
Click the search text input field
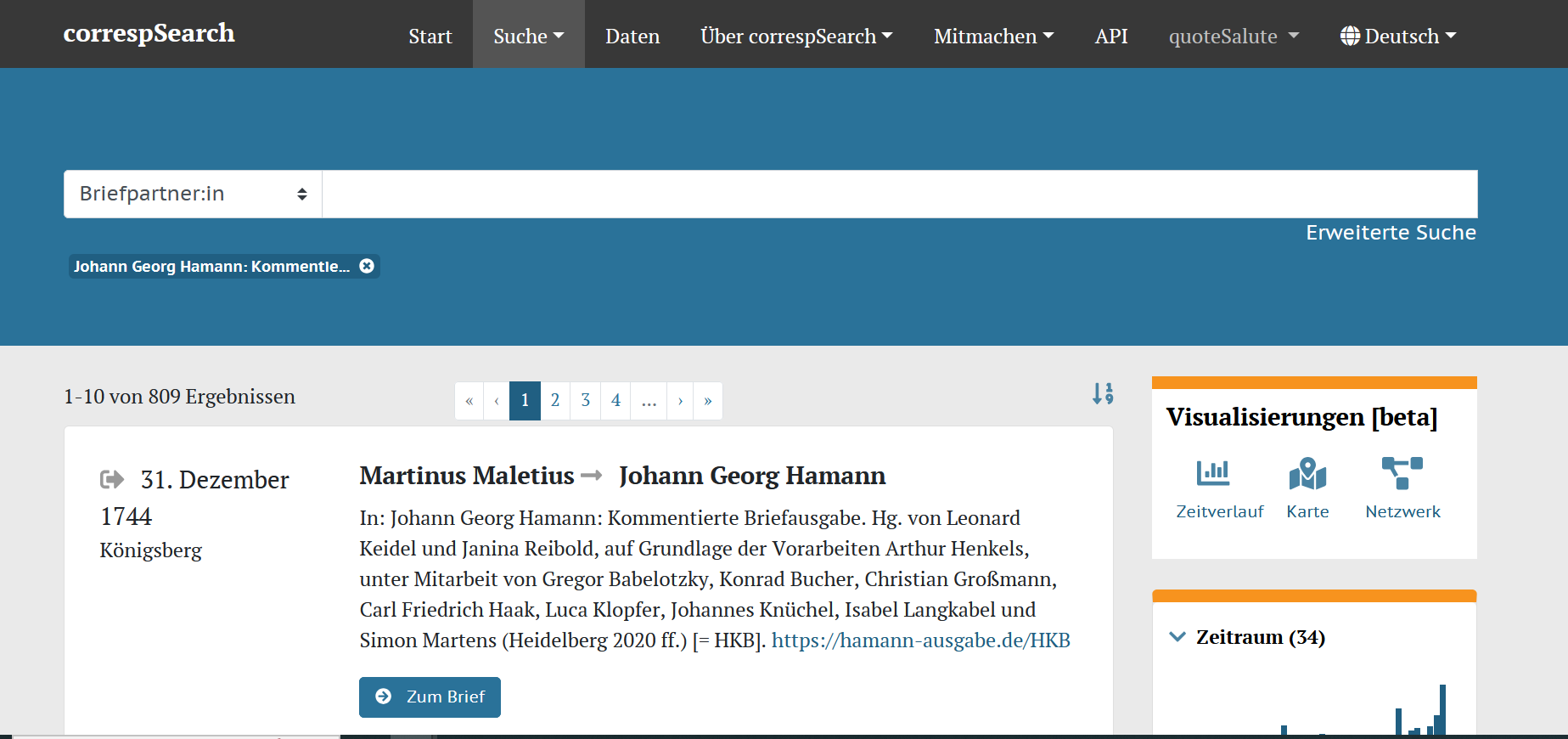tap(900, 194)
